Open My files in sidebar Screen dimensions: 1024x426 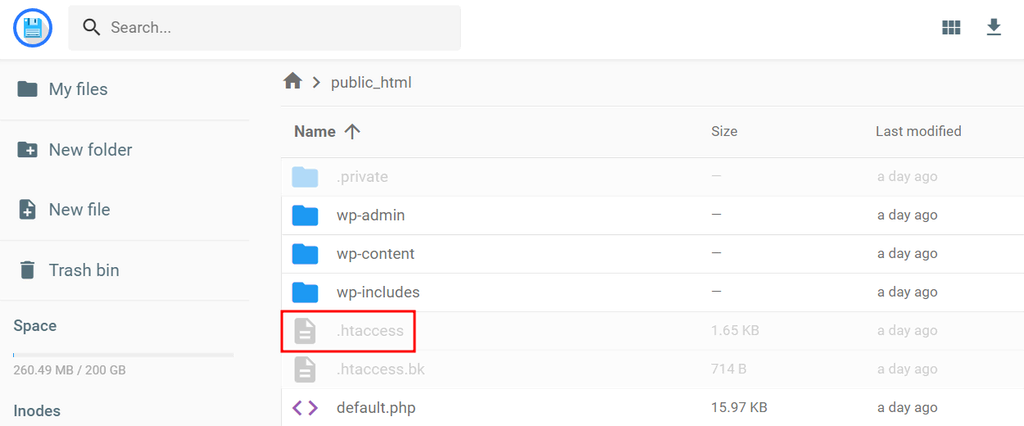77,89
